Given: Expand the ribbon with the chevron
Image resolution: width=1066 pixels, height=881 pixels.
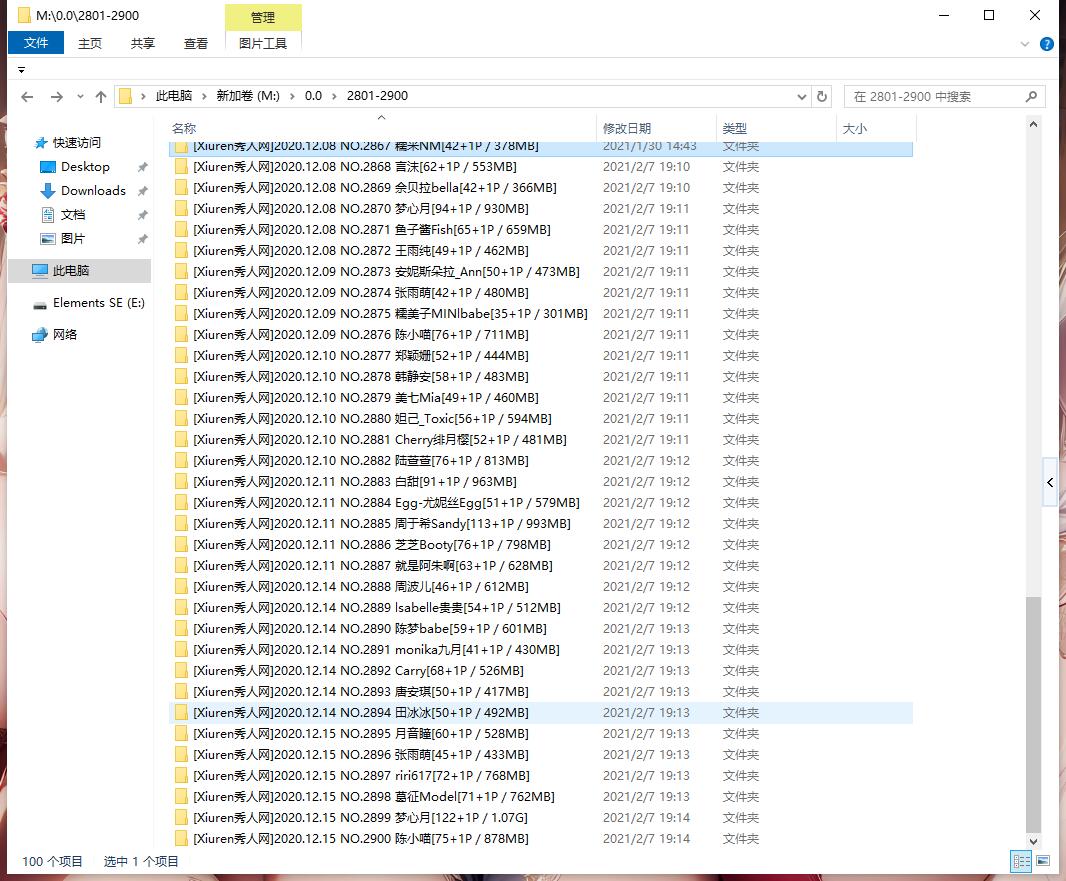Looking at the screenshot, I should [x=1025, y=44].
